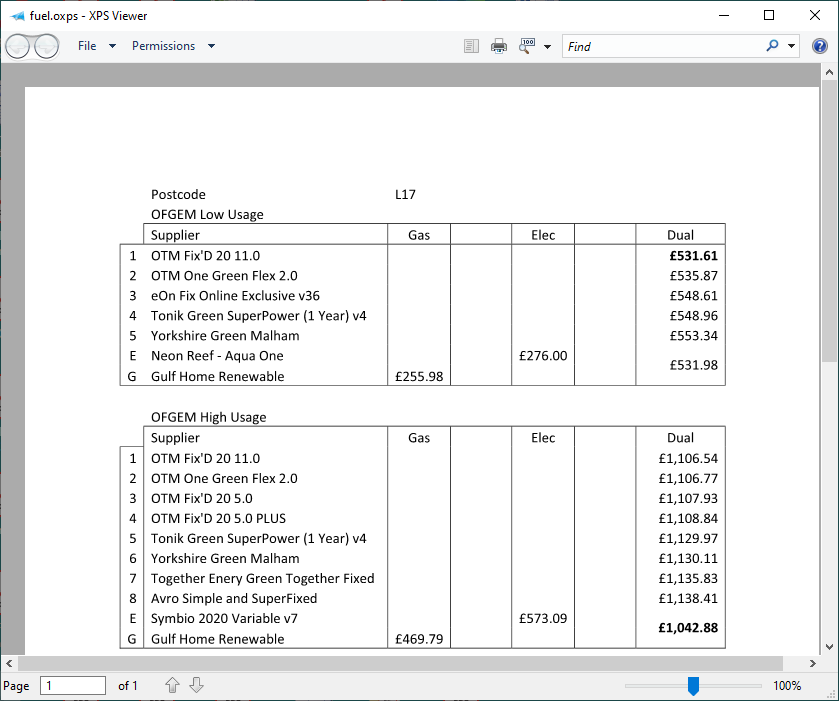
Task: Click the '£531.98' combined dual price
Action: click(x=693, y=365)
